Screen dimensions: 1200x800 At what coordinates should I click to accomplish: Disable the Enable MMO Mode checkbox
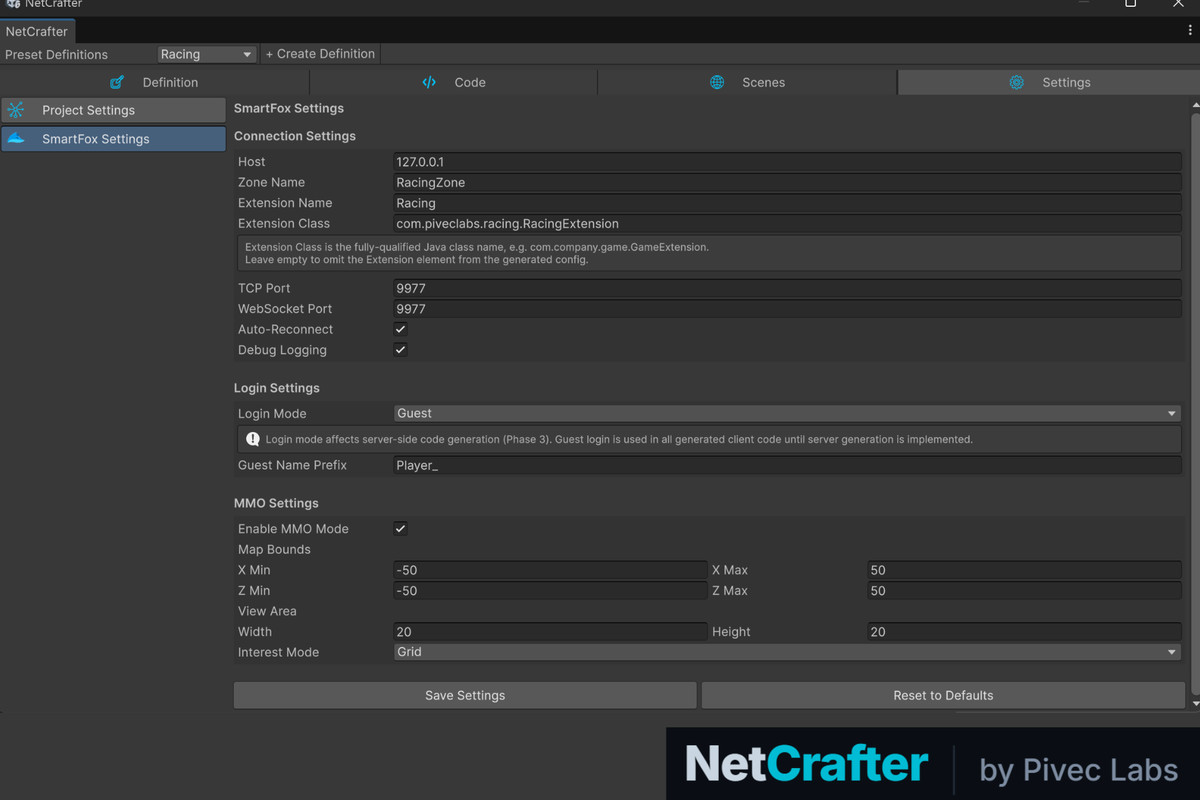click(x=400, y=528)
